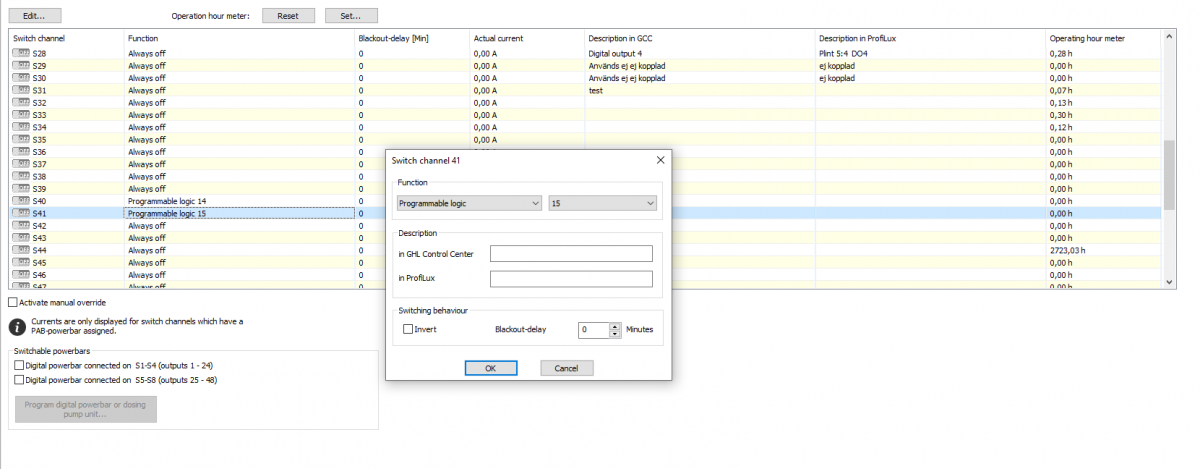Click the OFF icon for channel S39

(21, 189)
